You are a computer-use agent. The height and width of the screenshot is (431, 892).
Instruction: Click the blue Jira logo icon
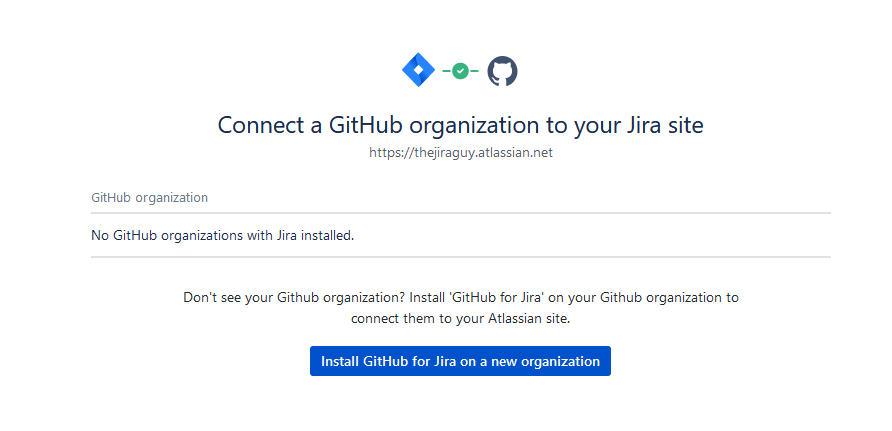417,71
